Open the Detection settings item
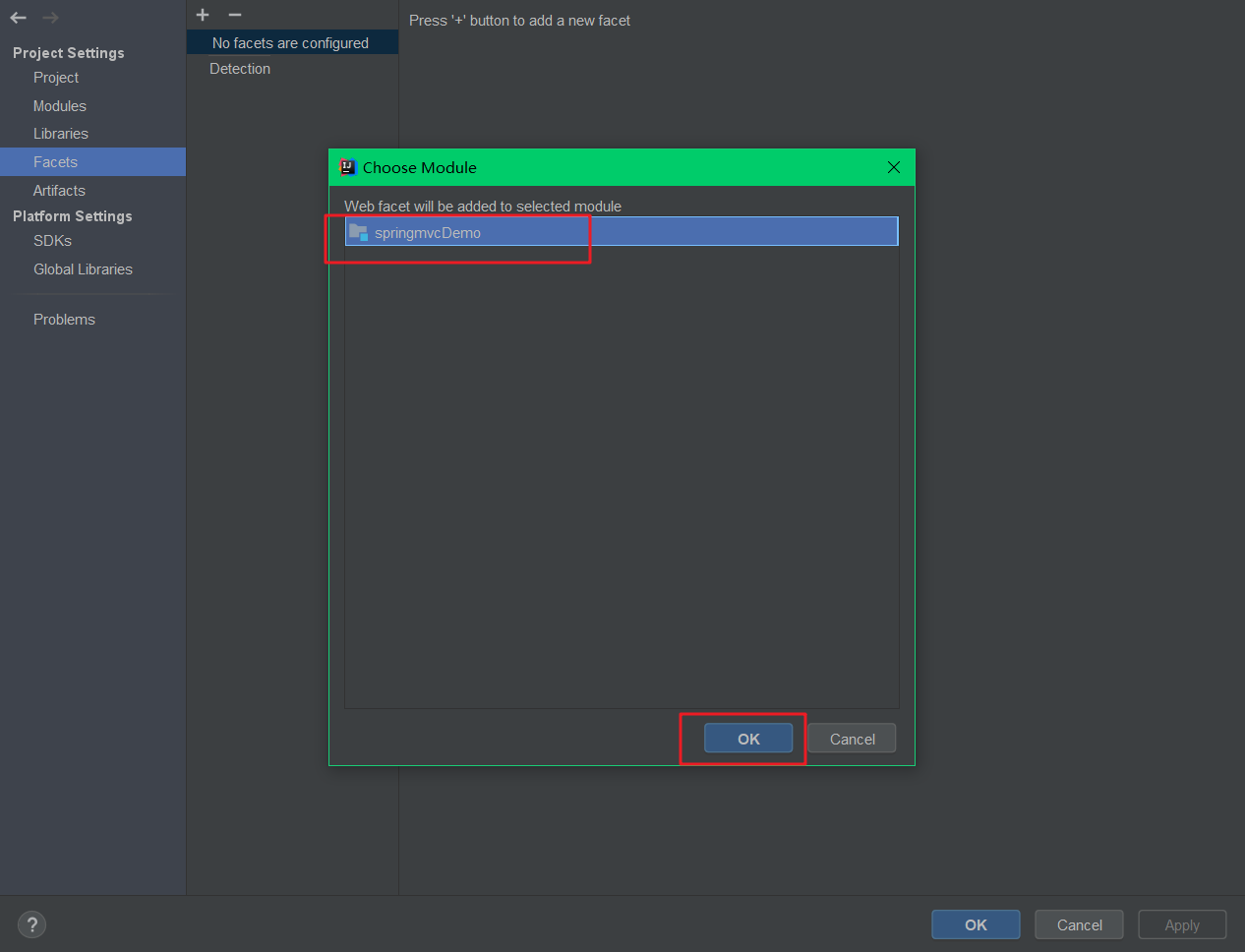The width and height of the screenshot is (1245, 952). click(239, 68)
